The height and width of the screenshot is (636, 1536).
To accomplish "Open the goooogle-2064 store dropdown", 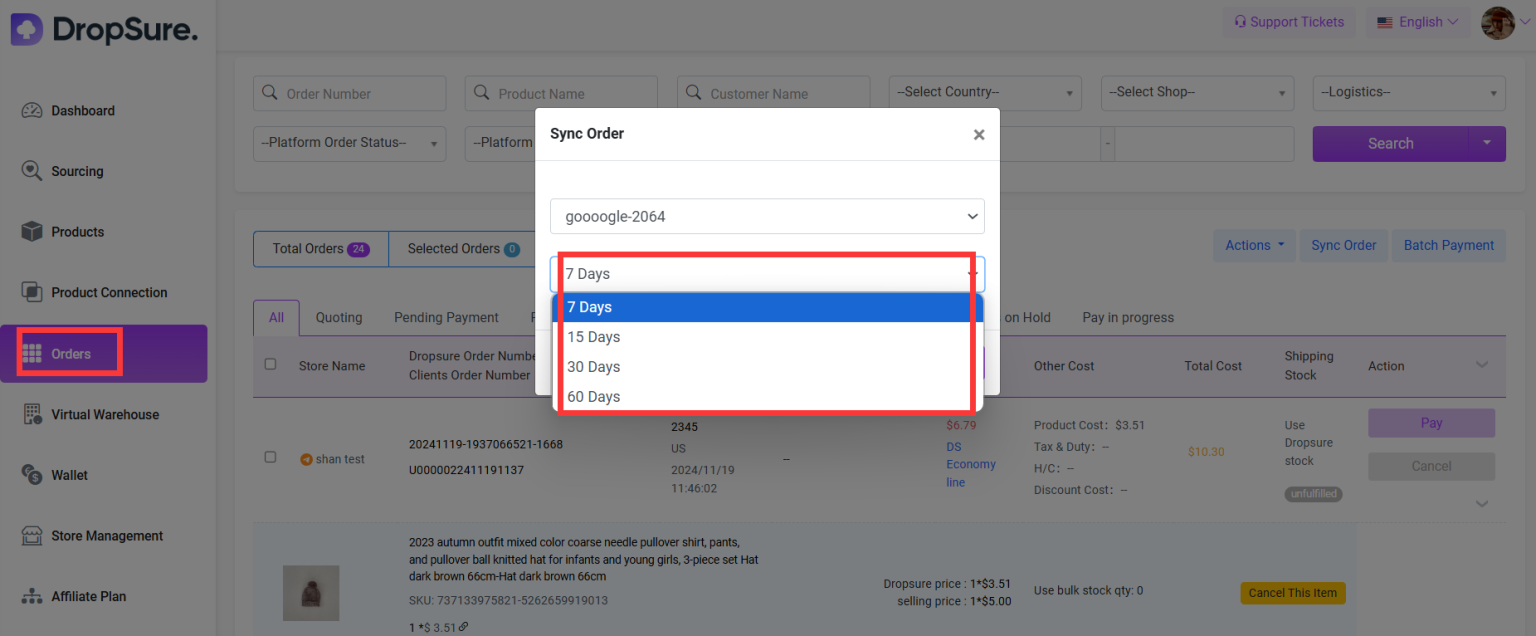I will tap(767, 216).
